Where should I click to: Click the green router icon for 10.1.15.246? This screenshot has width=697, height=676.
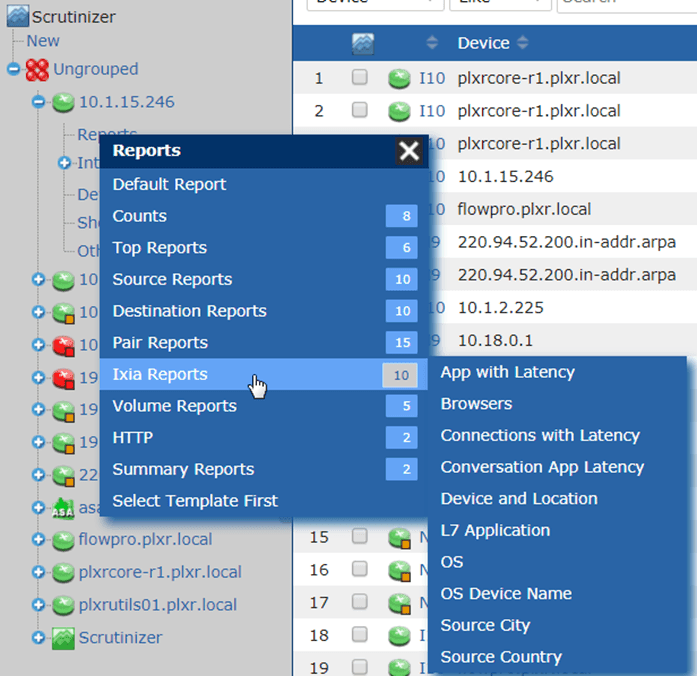click(63, 102)
